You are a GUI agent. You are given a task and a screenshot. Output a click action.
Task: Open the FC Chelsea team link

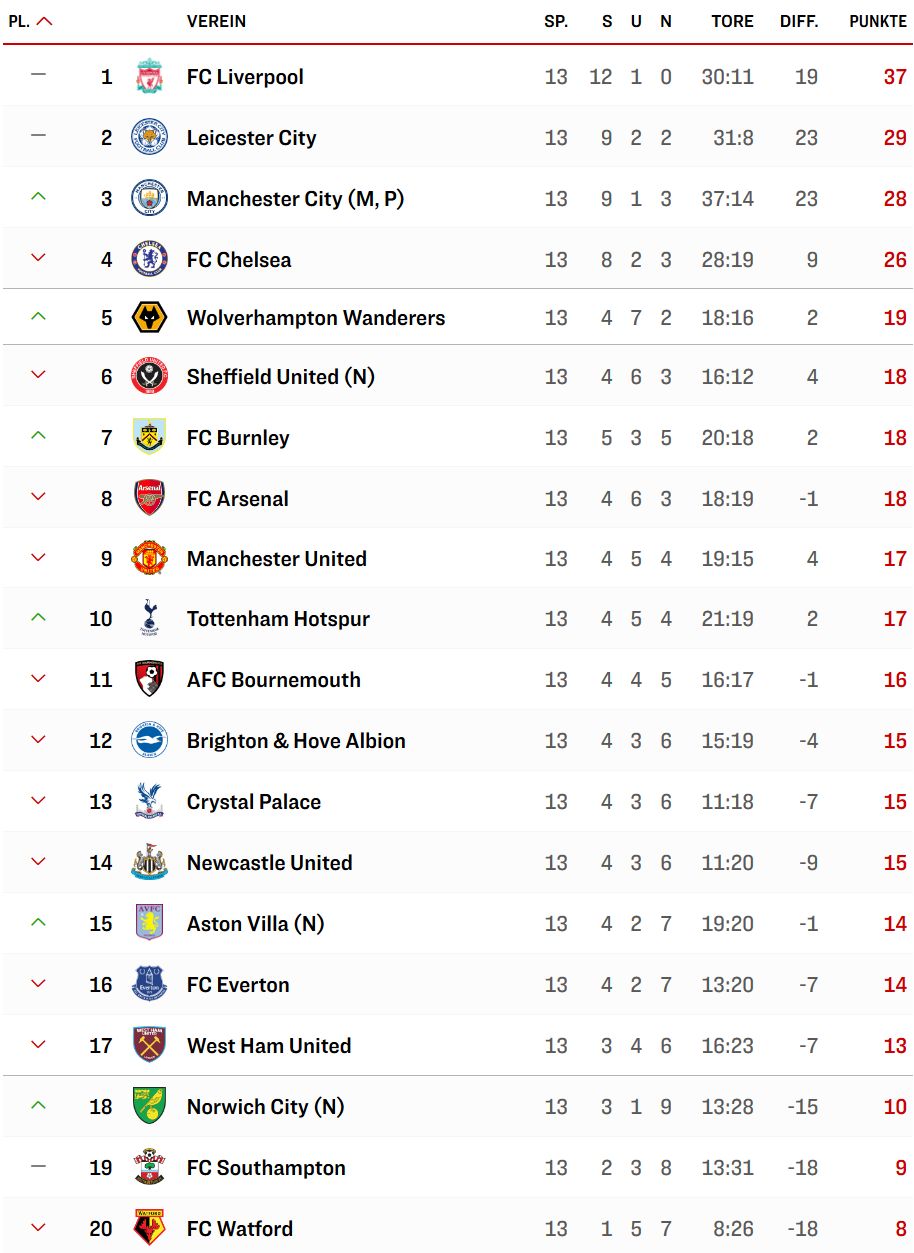click(x=239, y=260)
